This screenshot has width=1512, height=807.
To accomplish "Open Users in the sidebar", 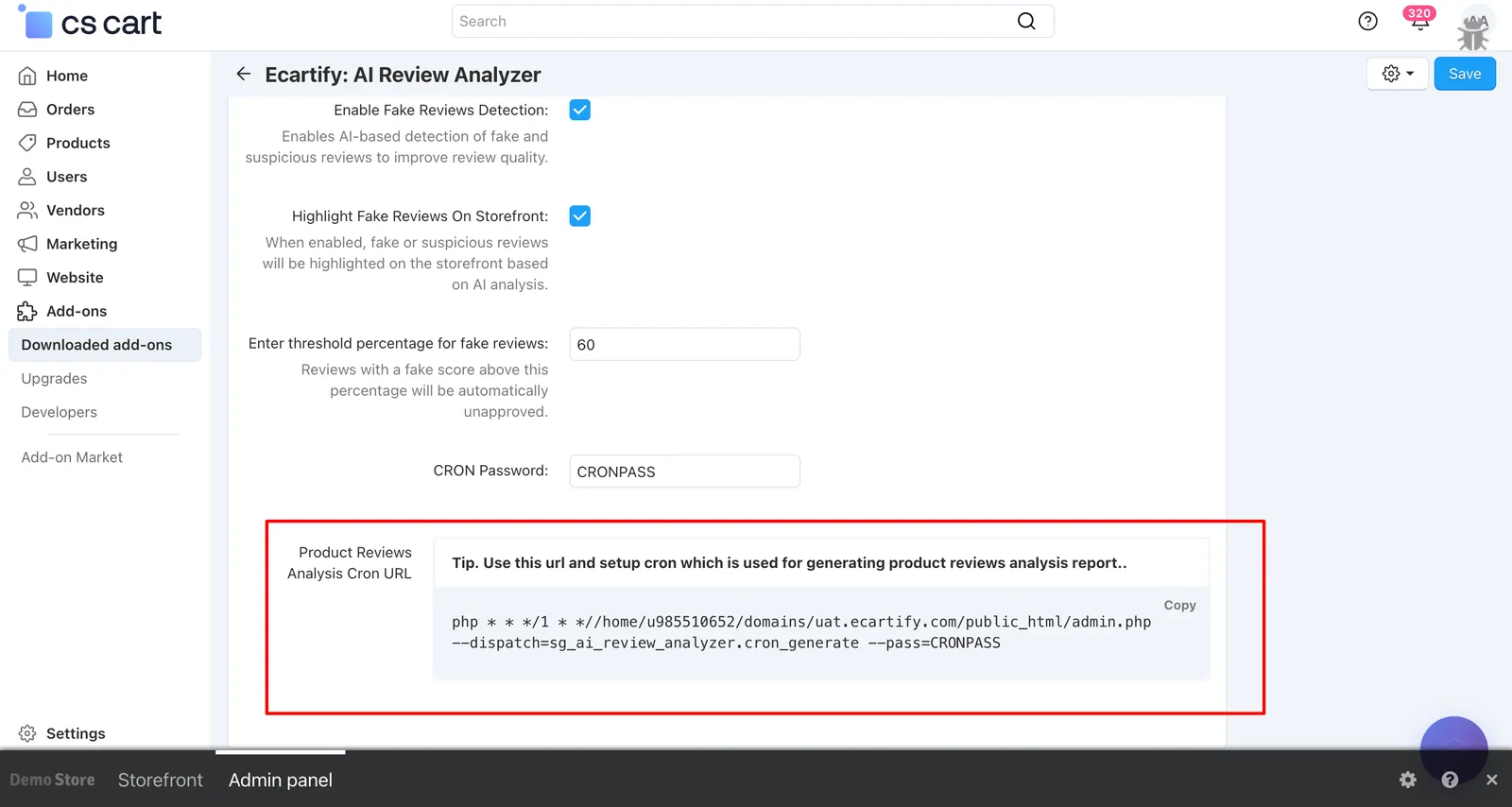I will tap(66, 177).
